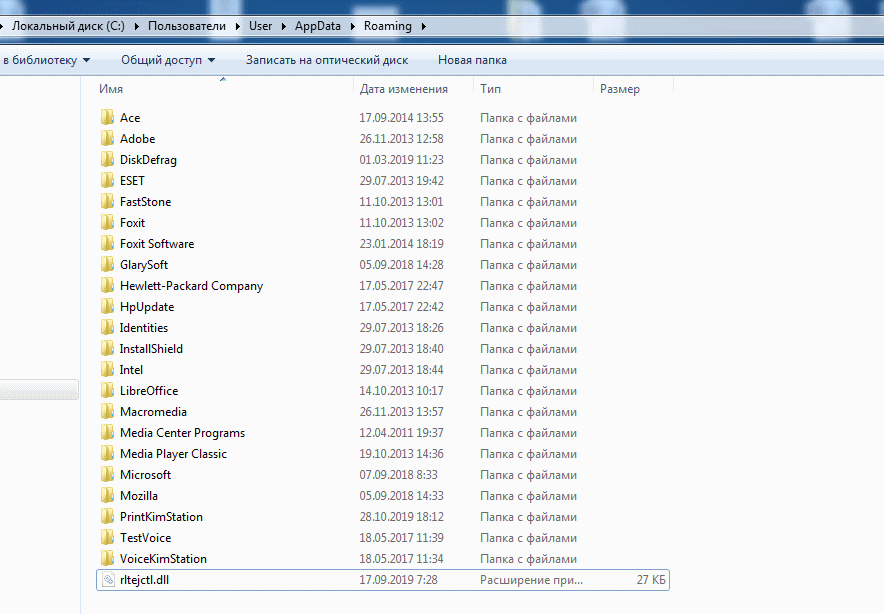
Task: Click the HpUpdate folder icon
Action: pyautogui.click(x=107, y=306)
